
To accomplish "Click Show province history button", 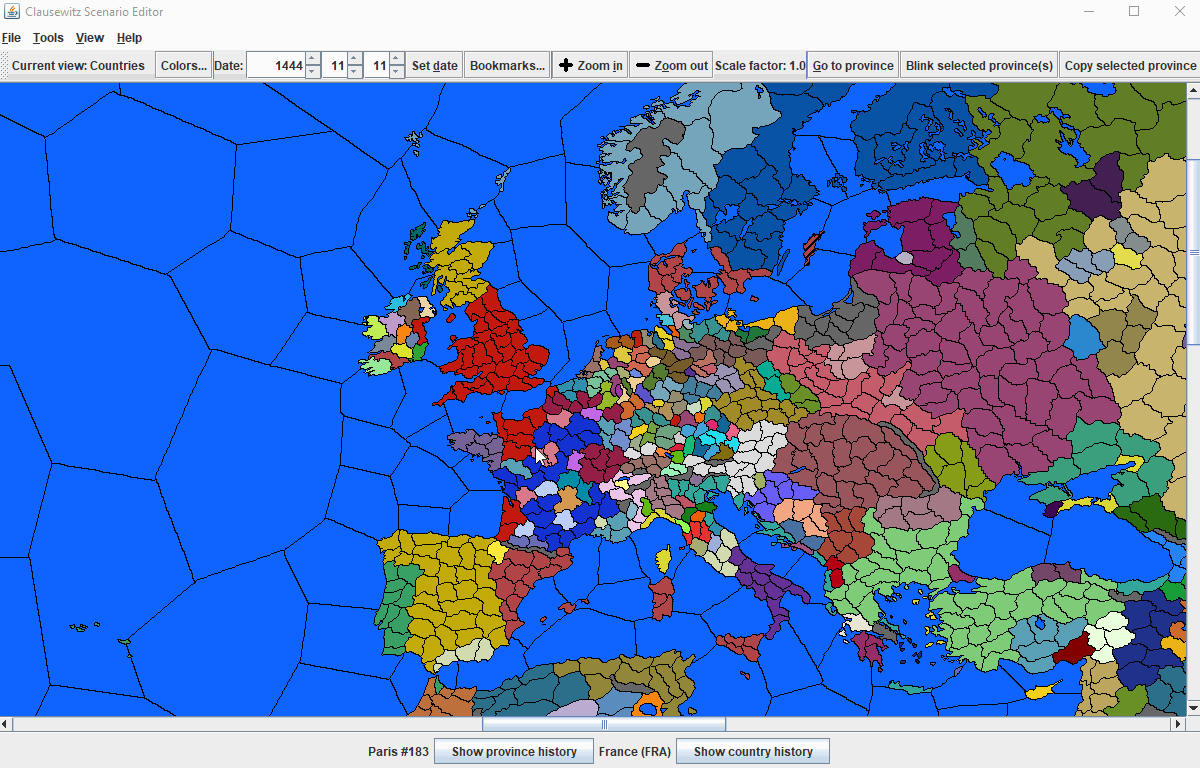I will (514, 752).
